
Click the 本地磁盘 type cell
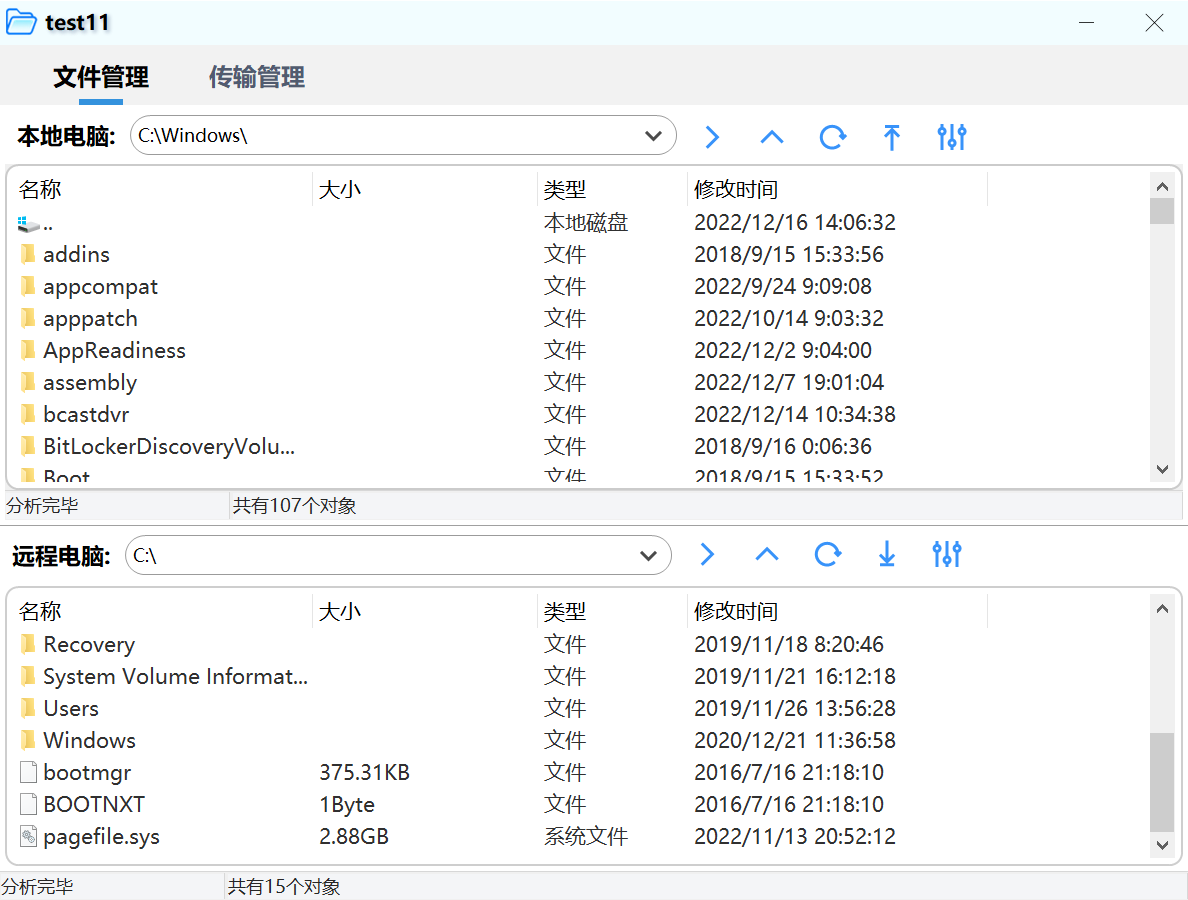click(x=586, y=222)
